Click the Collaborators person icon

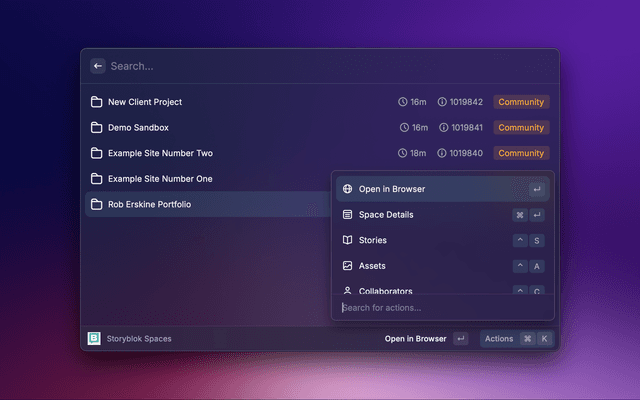(x=347, y=290)
